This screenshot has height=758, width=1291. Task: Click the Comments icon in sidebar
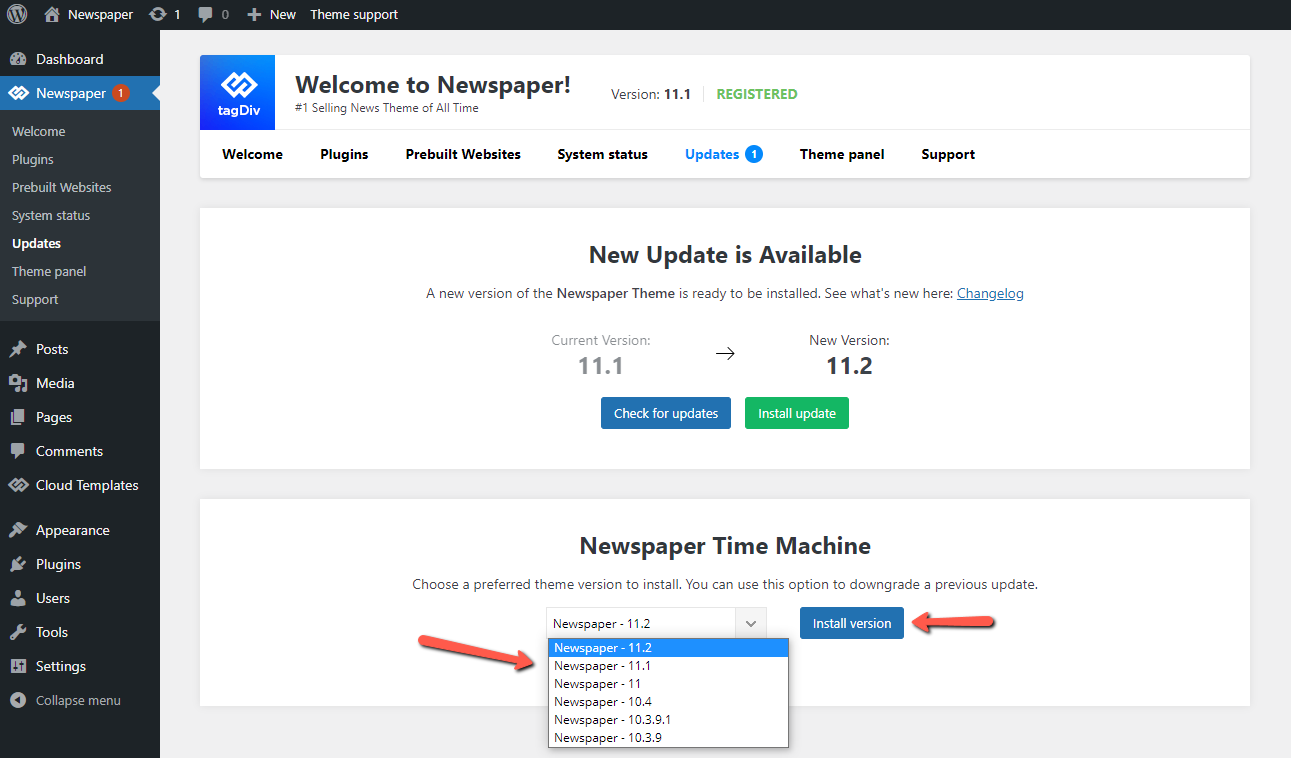click(x=18, y=451)
